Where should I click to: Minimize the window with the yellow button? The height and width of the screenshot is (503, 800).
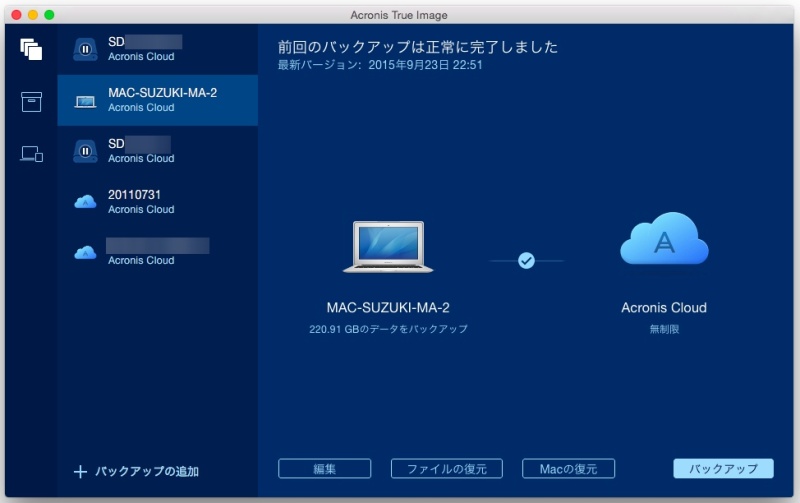tap(33, 15)
